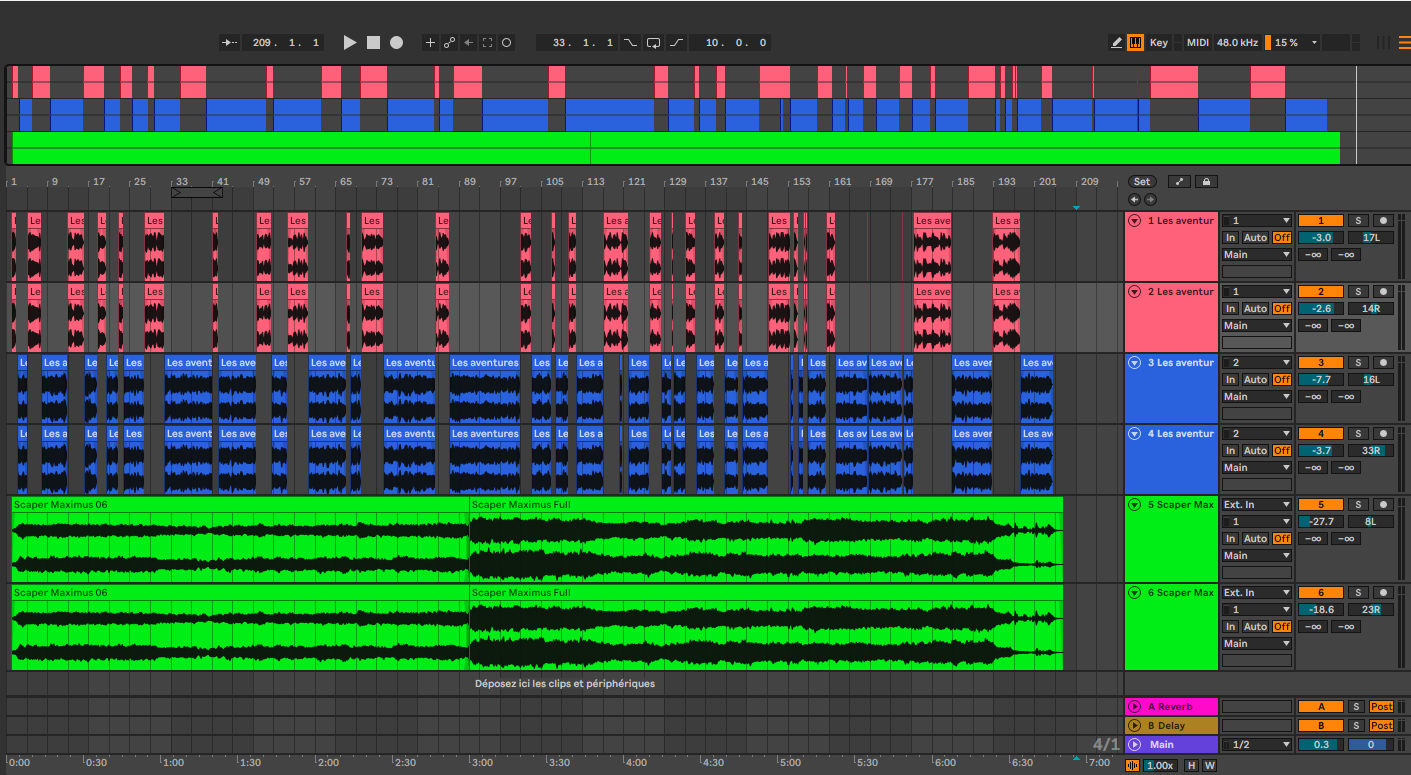Collapse track 4 Les aventur
Screen dimensions: 1411x775
[1135, 434]
